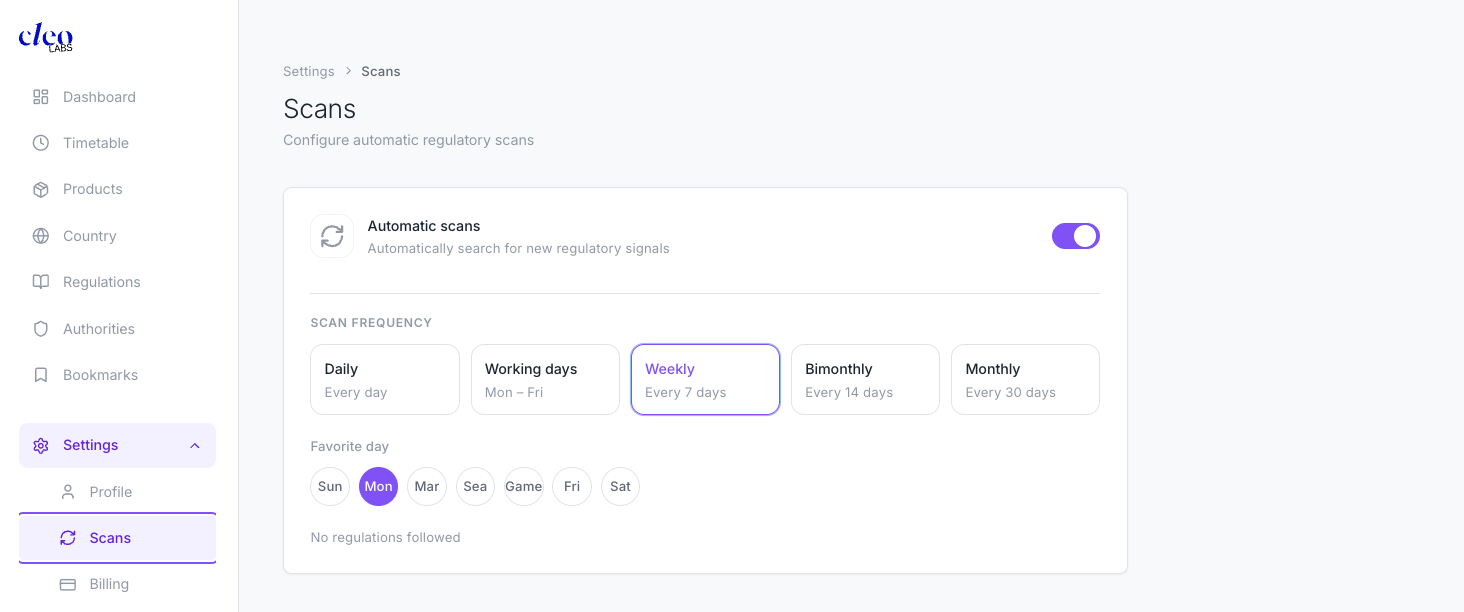
Task: Set Sun as favorite day
Action: click(330, 486)
